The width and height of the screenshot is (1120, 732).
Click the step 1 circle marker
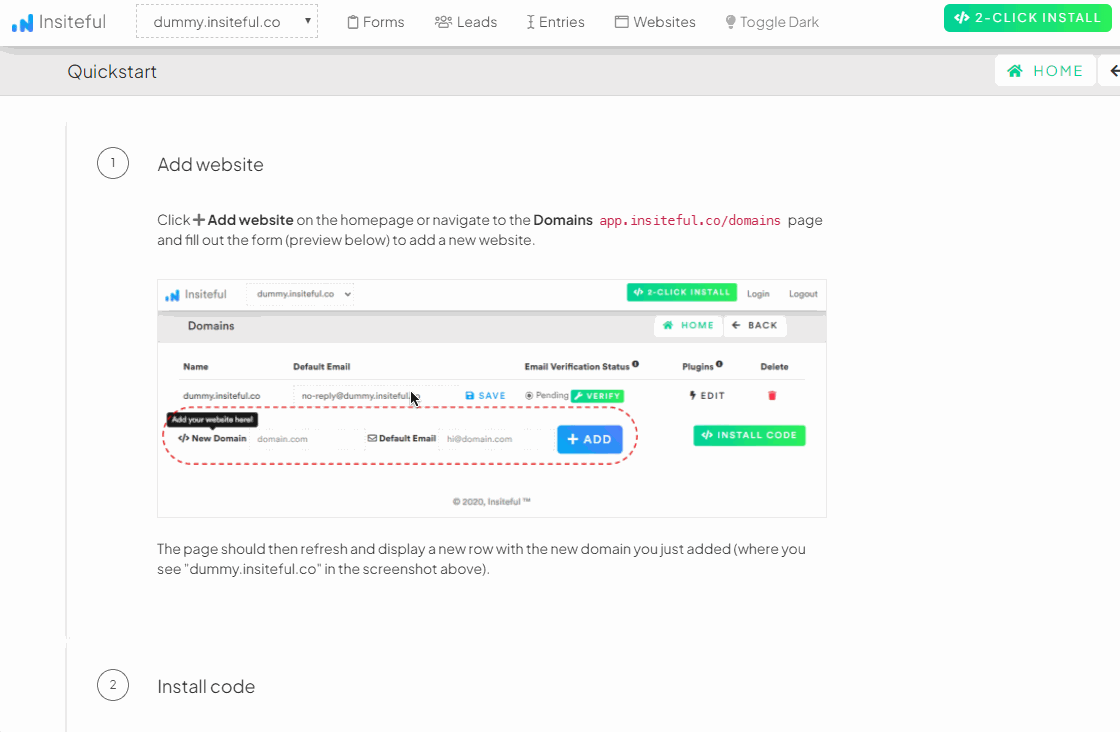(x=113, y=164)
